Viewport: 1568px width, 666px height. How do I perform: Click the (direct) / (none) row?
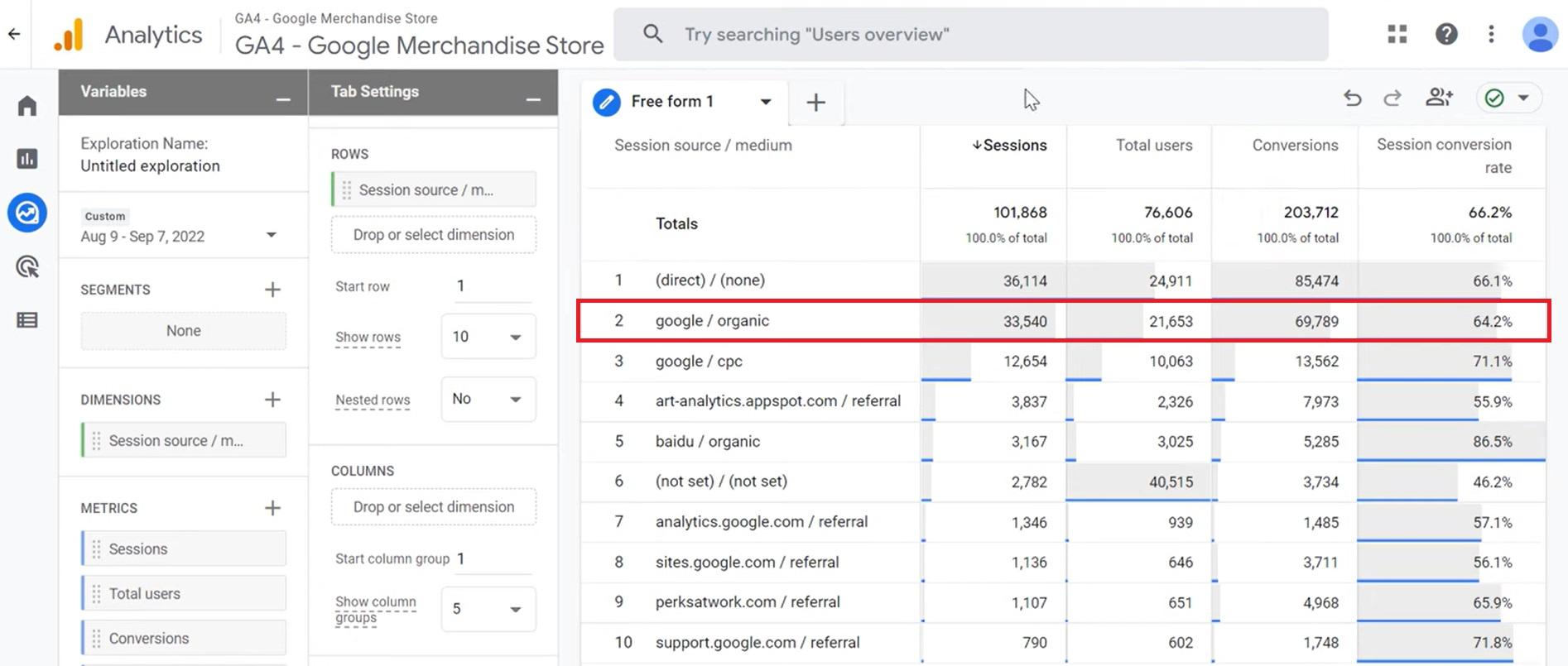(x=1064, y=280)
